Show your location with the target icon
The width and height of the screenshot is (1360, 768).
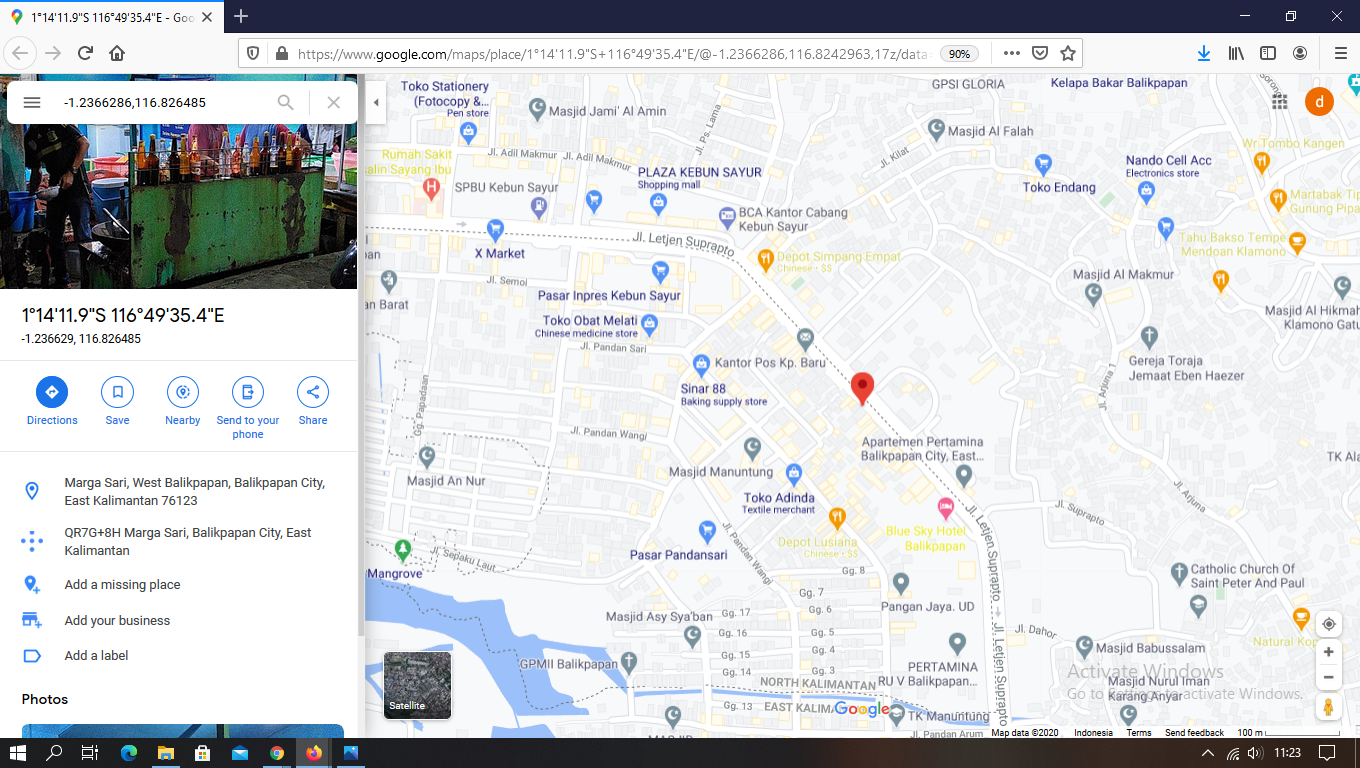(x=1328, y=624)
